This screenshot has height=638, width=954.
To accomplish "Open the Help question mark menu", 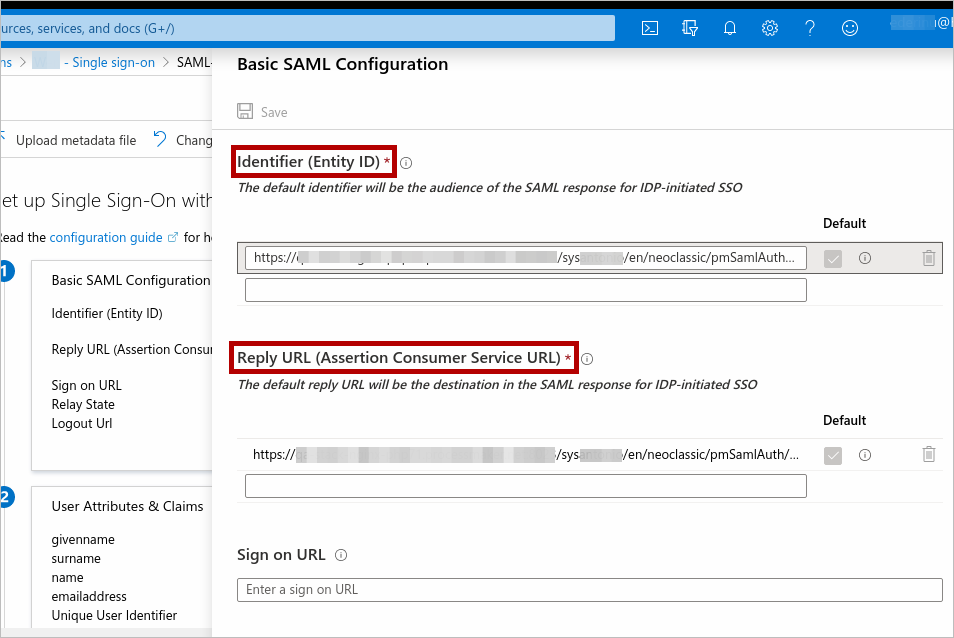I will pos(810,28).
